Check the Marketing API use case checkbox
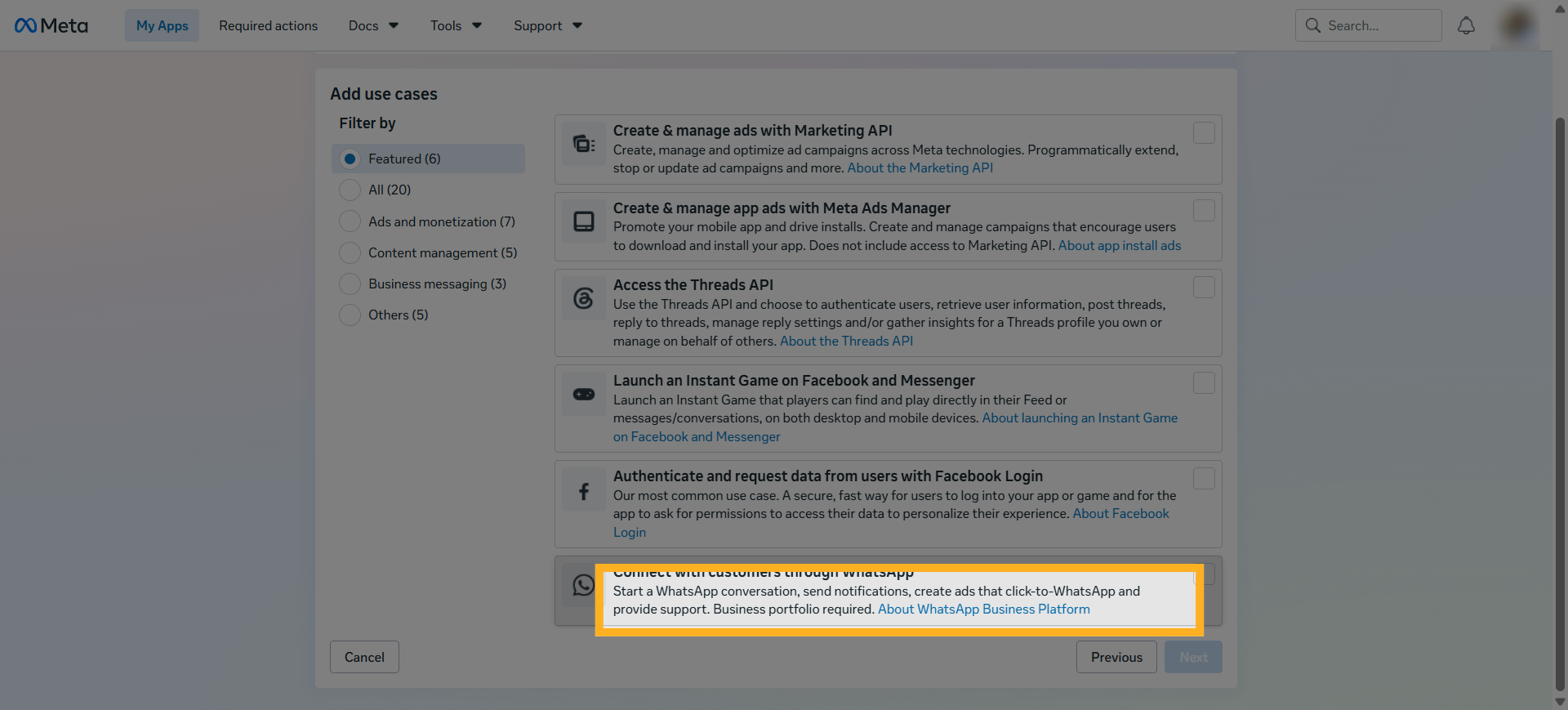This screenshot has width=1568, height=710. tap(1204, 132)
